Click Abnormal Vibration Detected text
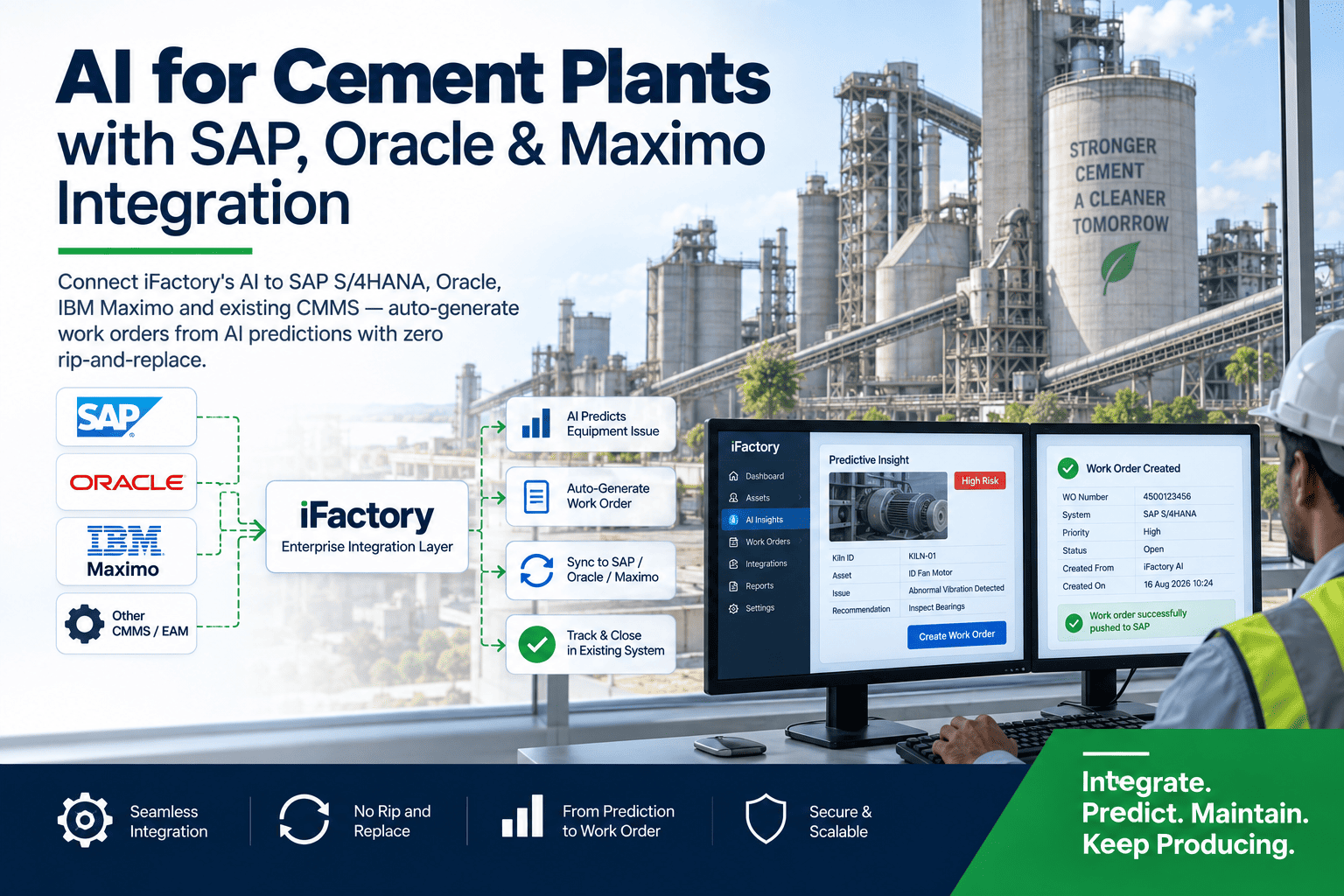1344x896 pixels. (956, 589)
